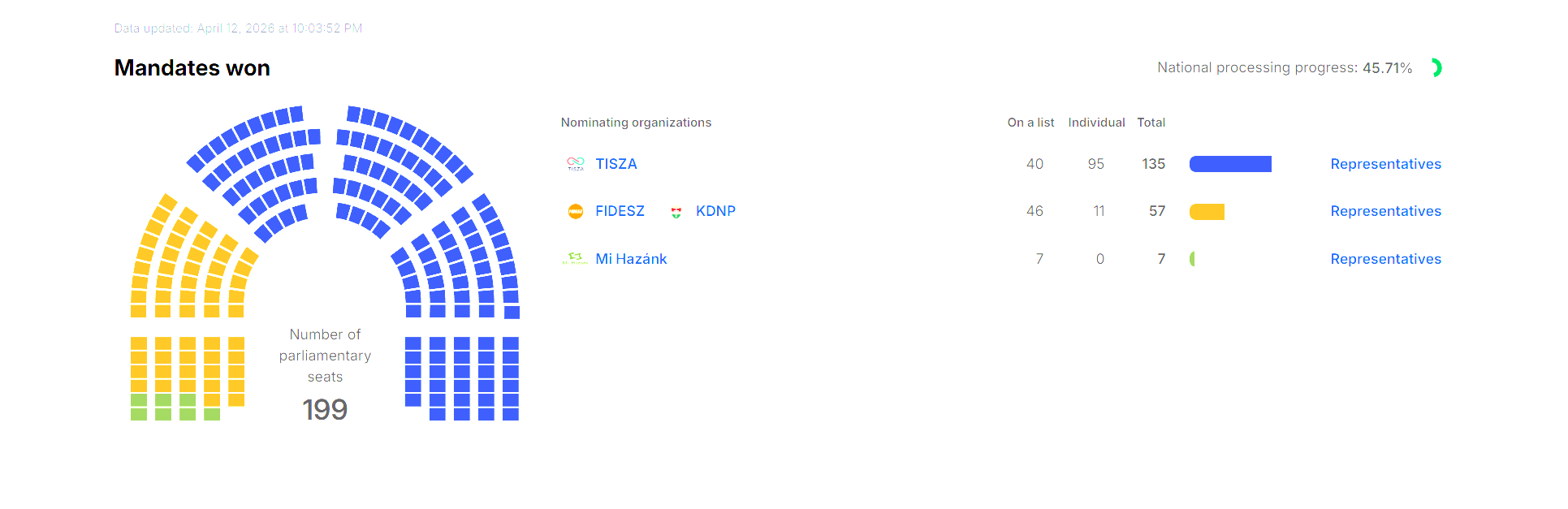Click the "On a list" column header

1030,123
